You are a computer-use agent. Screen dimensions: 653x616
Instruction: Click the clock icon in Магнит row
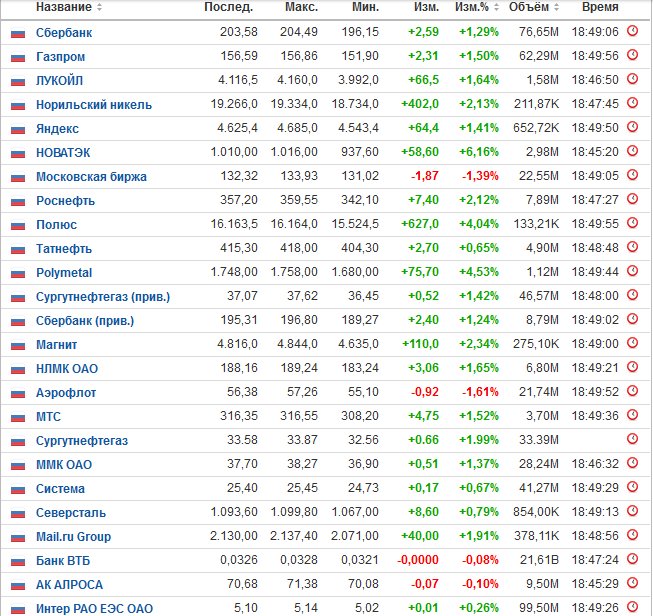632,343
